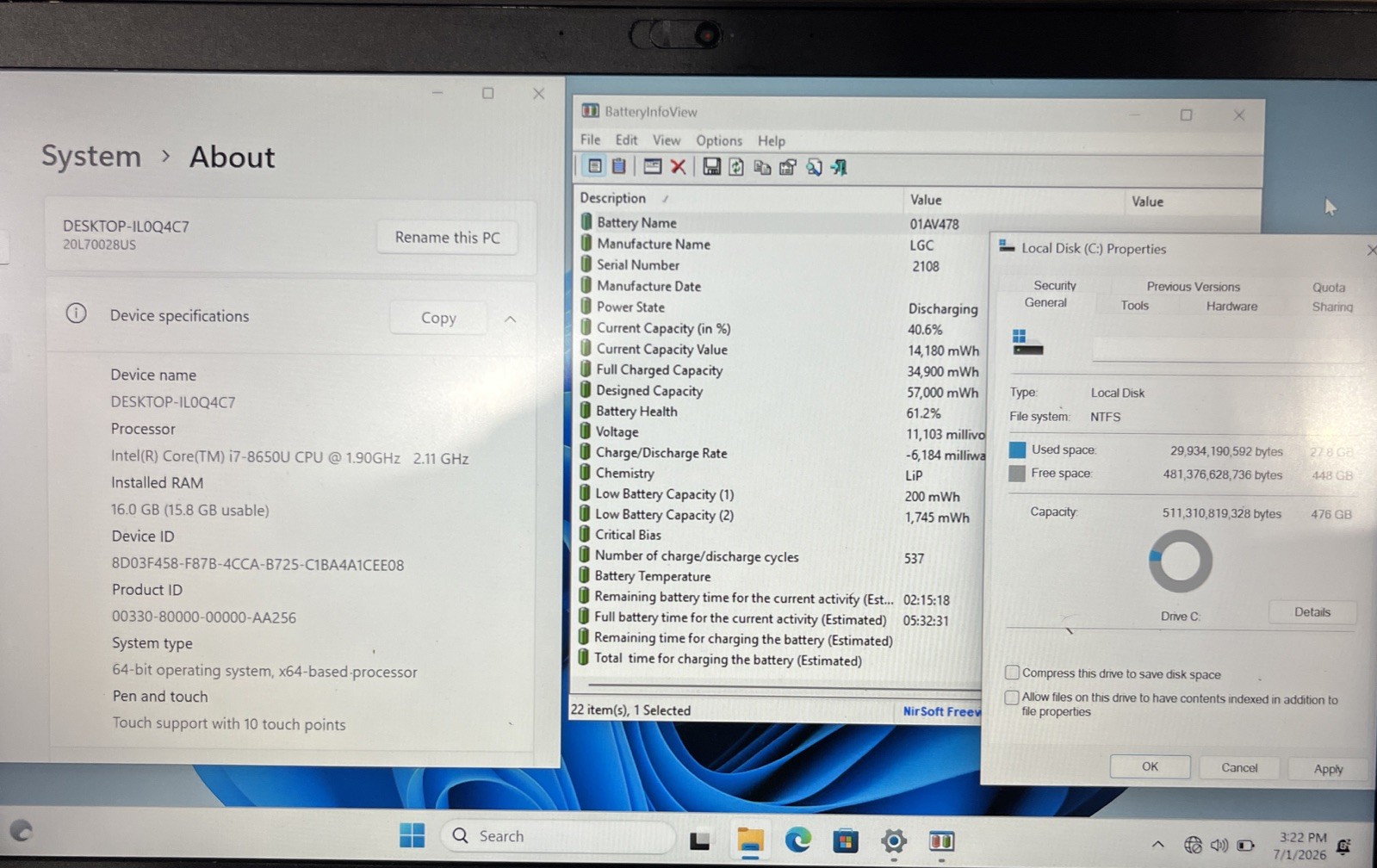
Task: Refresh battery data with the green arrows icon
Action: click(x=736, y=167)
